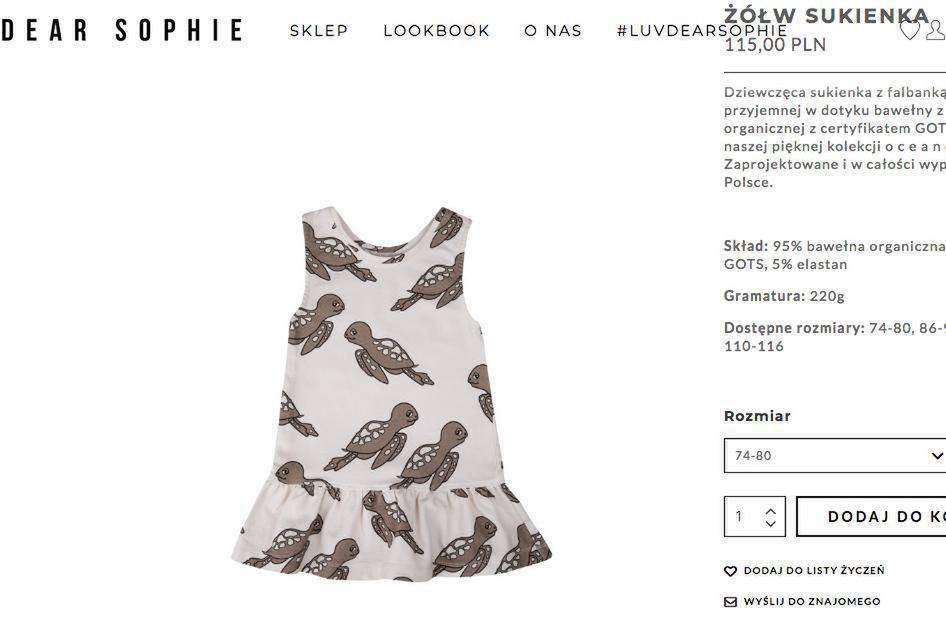Image resolution: width=946 pixels, height=644 pixels.
Task: Open the user account icon
Action: point(936,30)
